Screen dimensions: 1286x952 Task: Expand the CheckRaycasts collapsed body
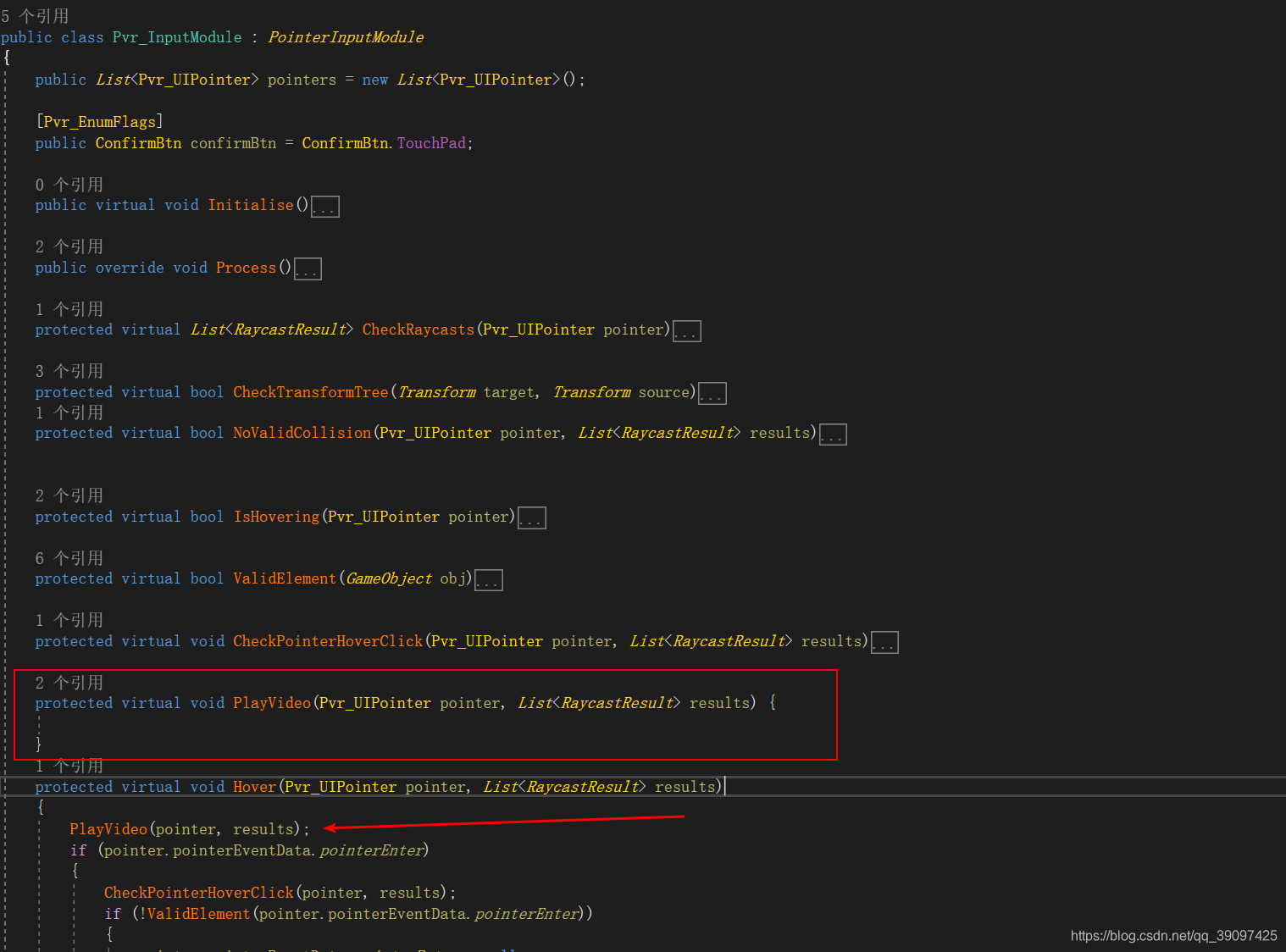pyautogui.click(x=686, y=330)
